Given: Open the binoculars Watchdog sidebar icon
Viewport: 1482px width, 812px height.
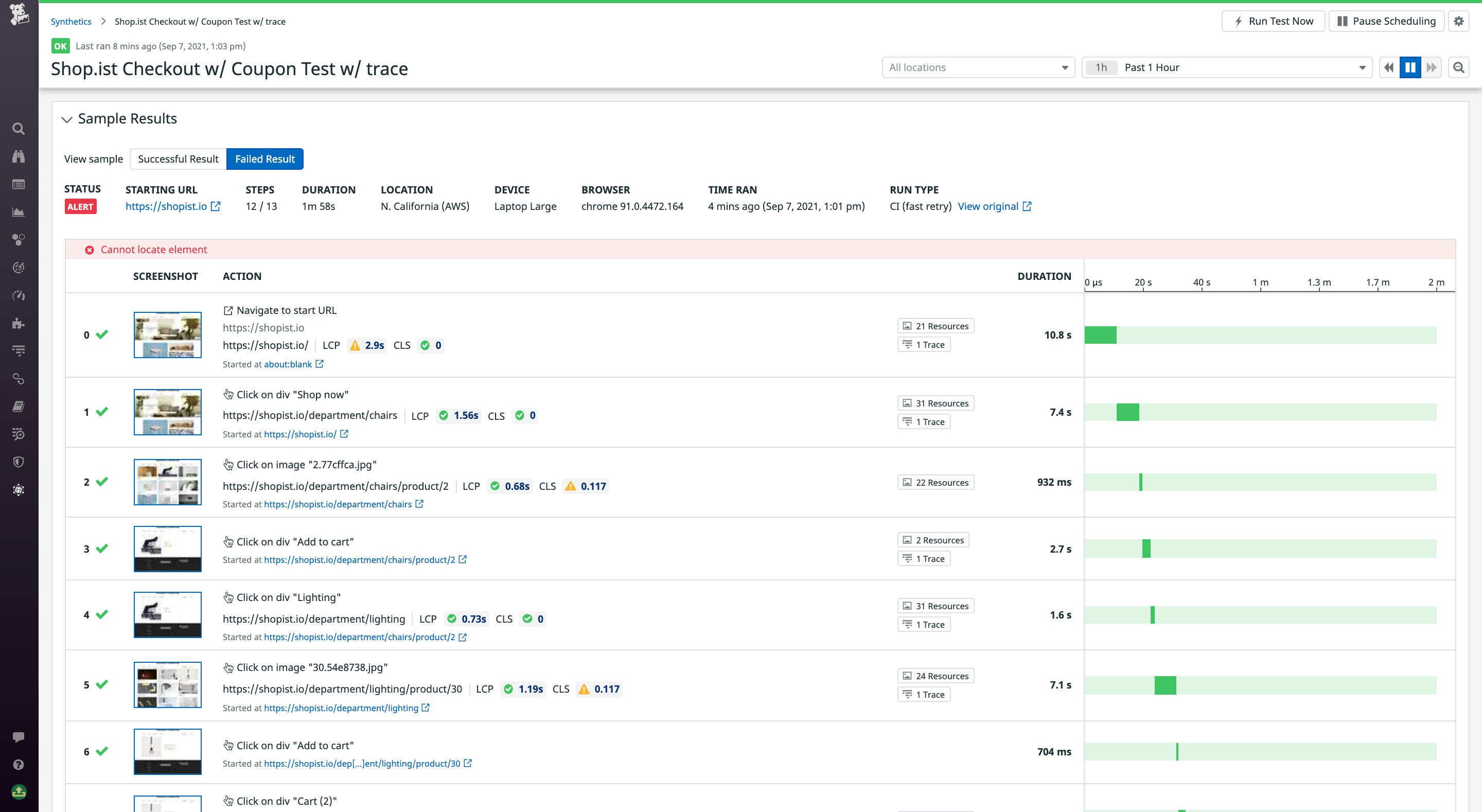Looking at the screenshot, I should click(x=19, y=156).
